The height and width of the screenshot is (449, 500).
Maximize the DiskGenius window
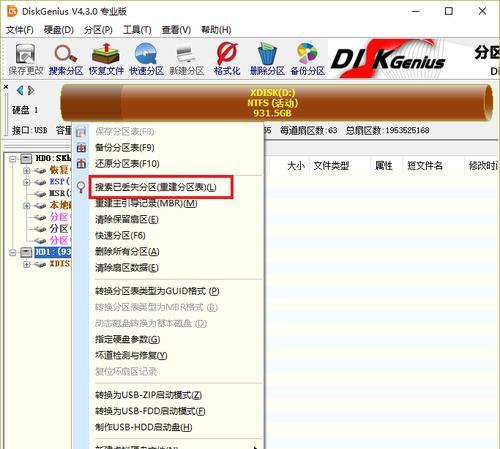coord(449,11)
